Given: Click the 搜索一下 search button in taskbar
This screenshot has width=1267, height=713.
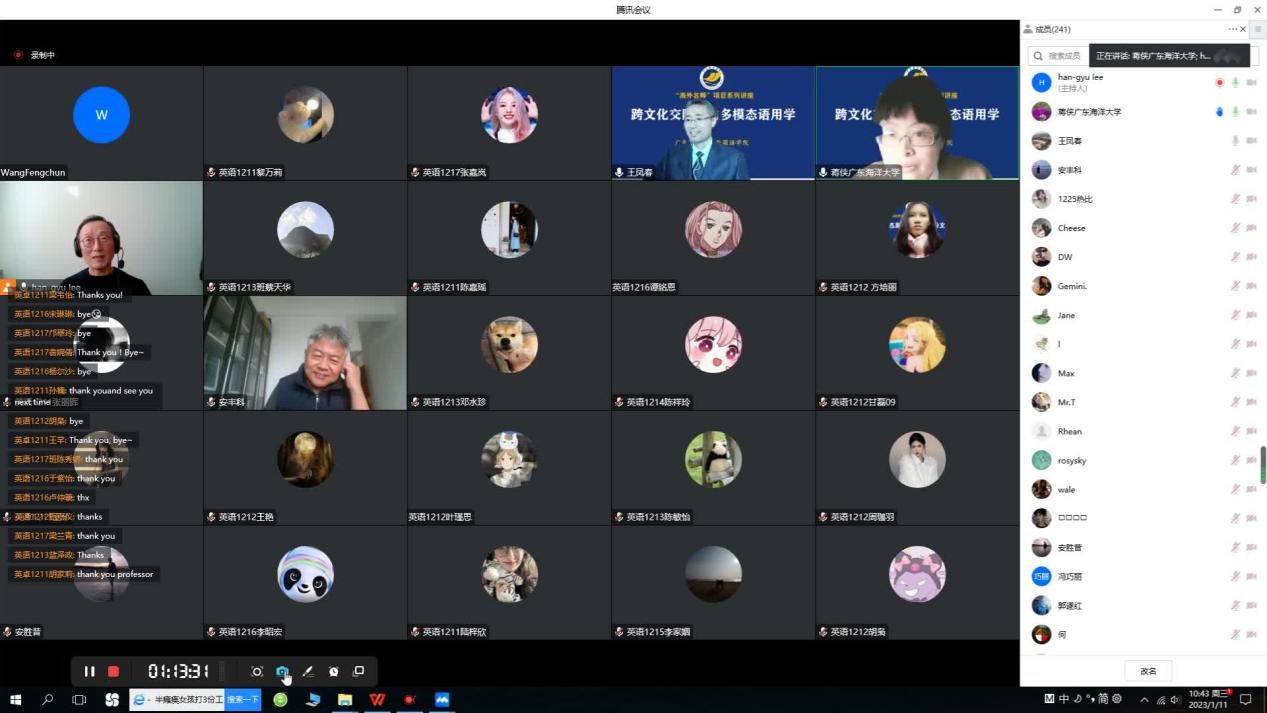Looking at the screenshot, I should 243,700.
